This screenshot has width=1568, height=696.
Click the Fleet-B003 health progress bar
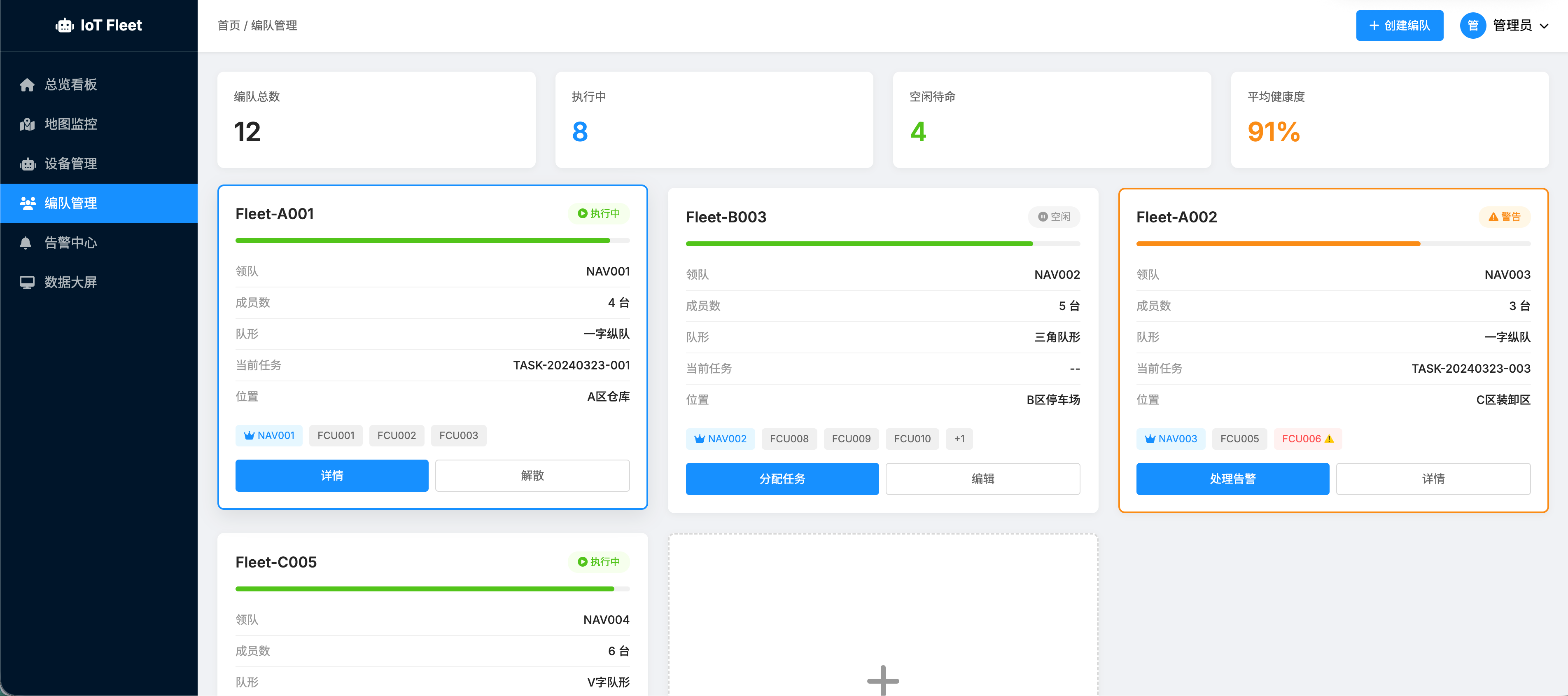click(883, 243)
